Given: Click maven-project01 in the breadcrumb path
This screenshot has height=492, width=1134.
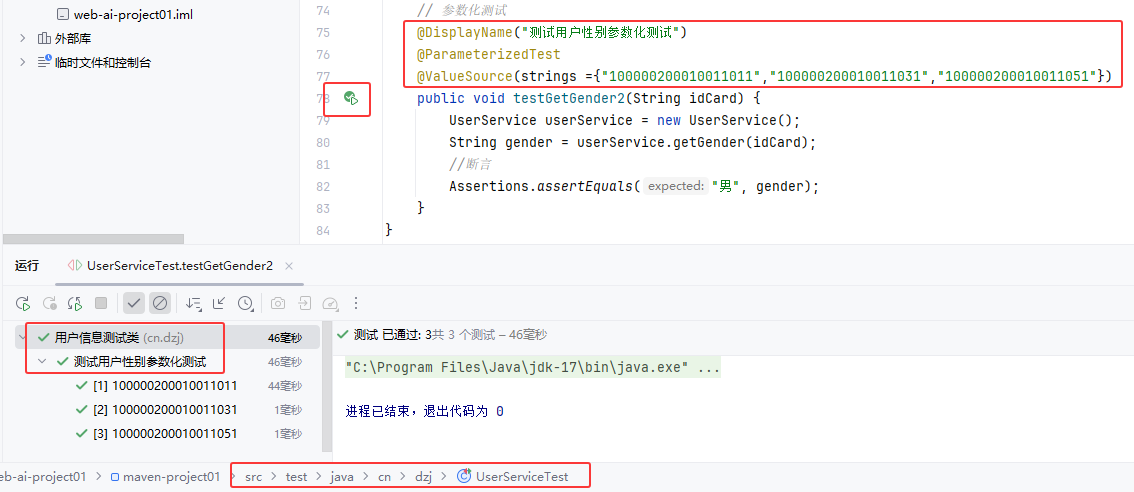Looking at the screenshot, I should (x=170, y=477).
